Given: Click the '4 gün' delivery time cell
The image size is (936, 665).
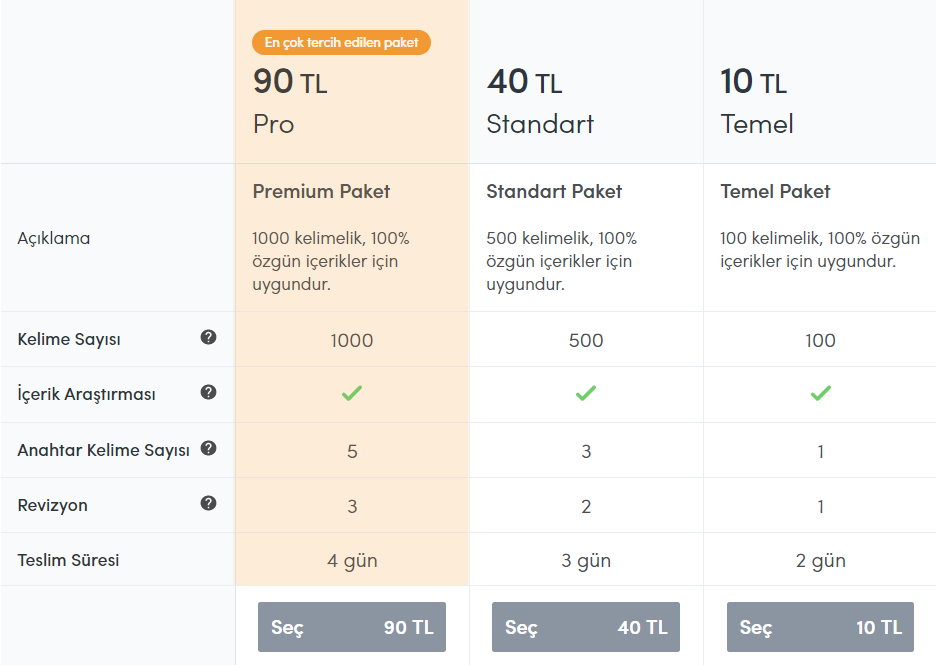Looking at the screenshot, I should point(352,561).
